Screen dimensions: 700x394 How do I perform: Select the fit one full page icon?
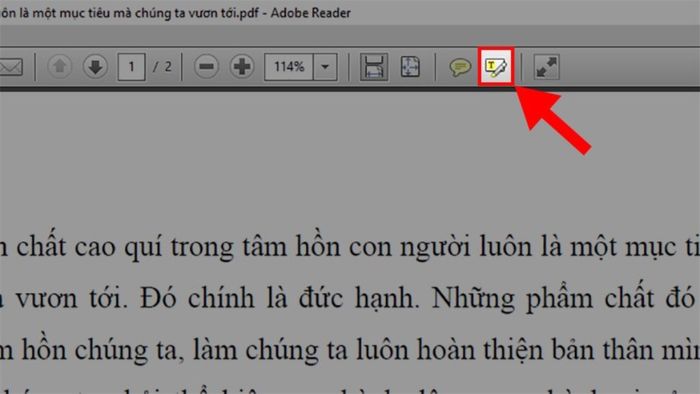tap(410, 67)
